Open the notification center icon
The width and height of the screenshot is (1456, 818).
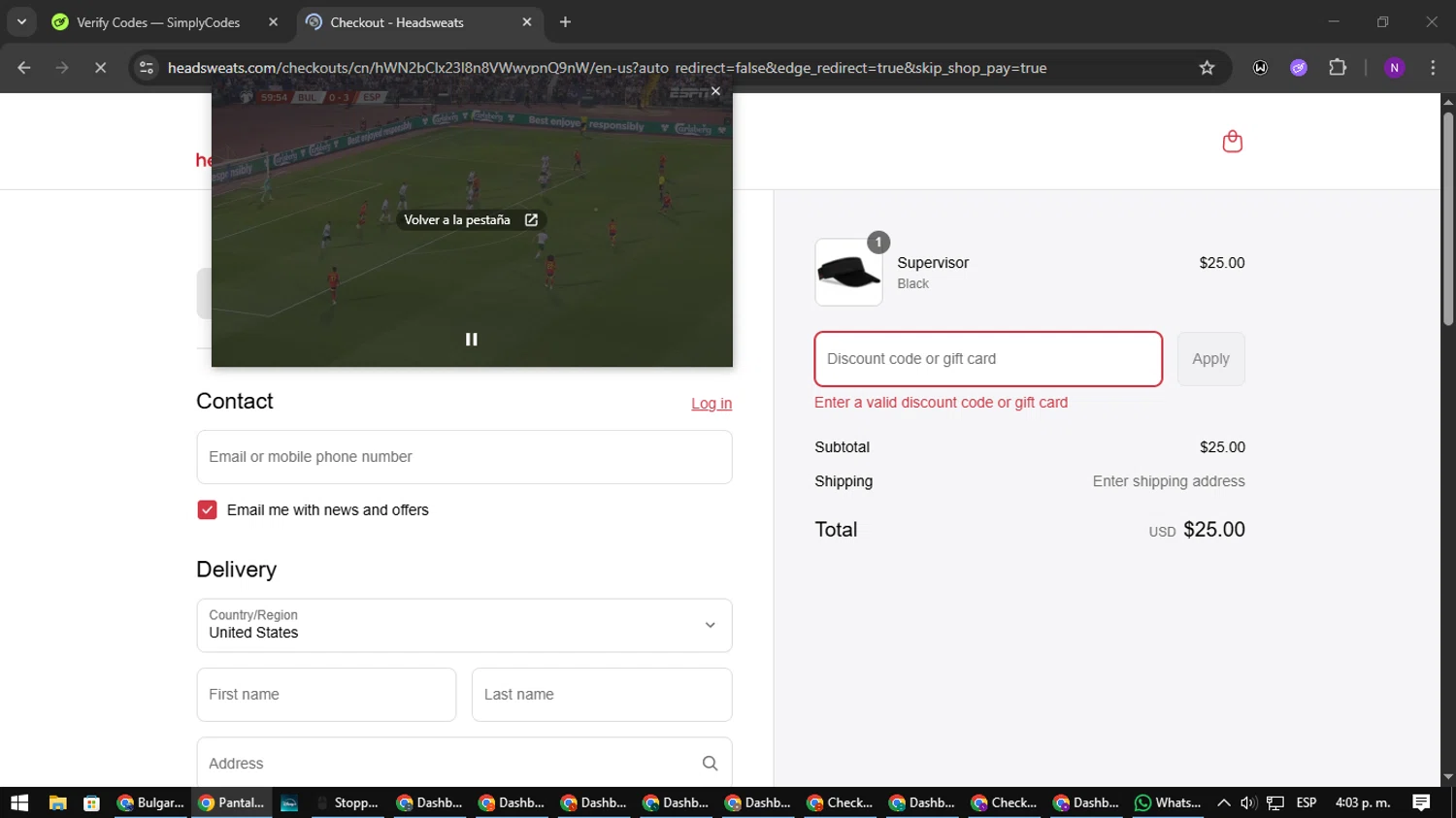point(1421,802)
